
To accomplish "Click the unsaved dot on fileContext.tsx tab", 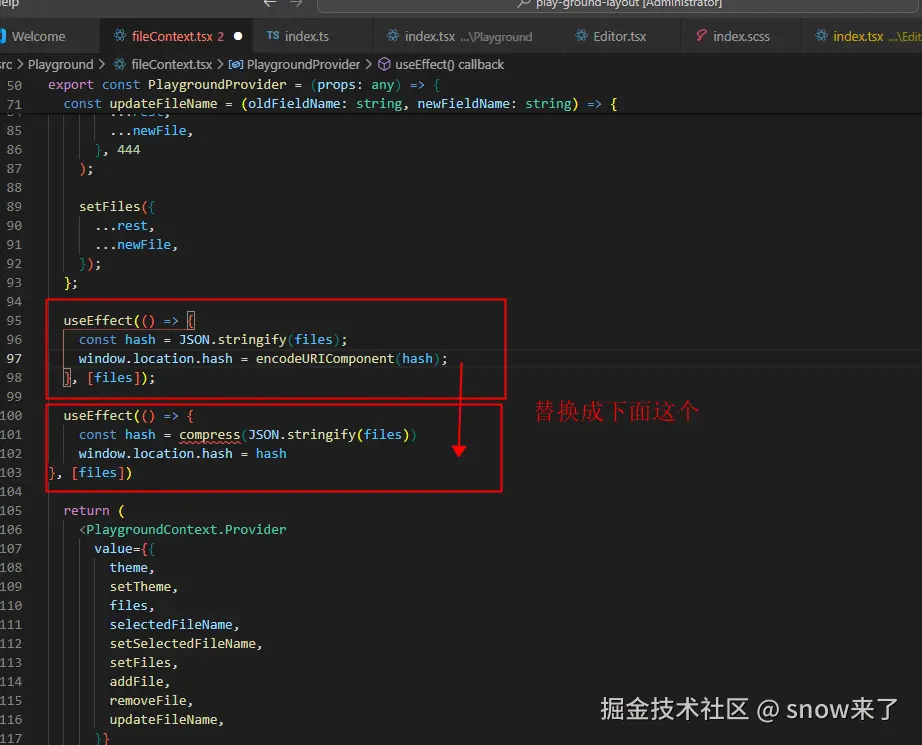I will [x=238, y=36].
